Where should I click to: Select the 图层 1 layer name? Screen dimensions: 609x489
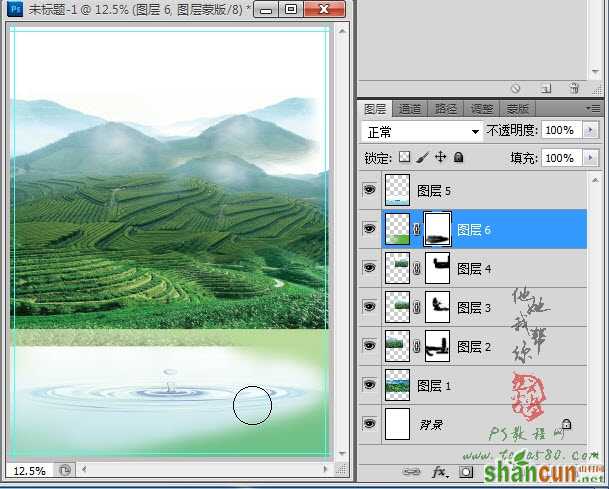[433, 386]
